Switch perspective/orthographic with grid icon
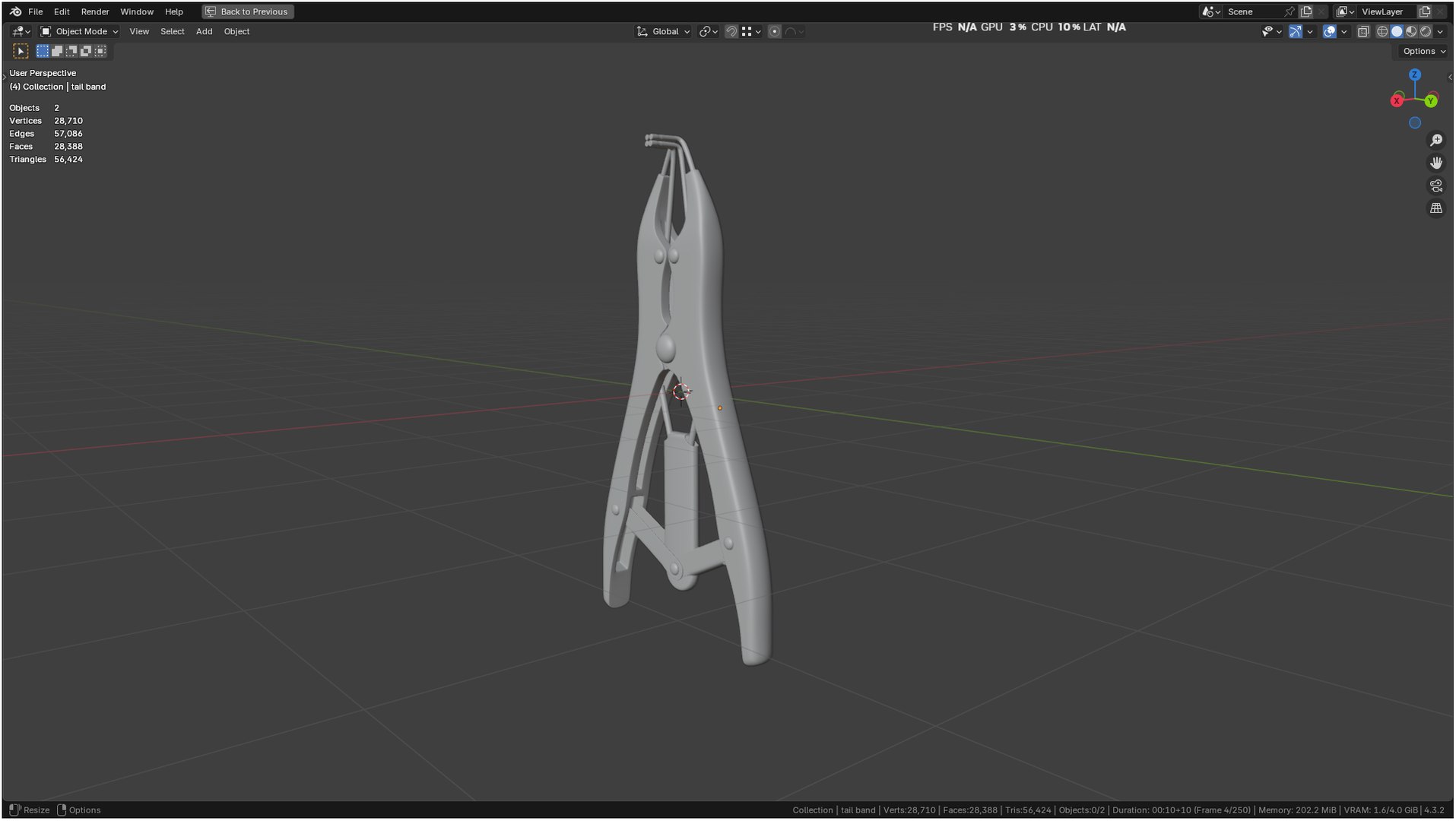1456x821 pixels. pyautogui.click(x=1435, y=208)
